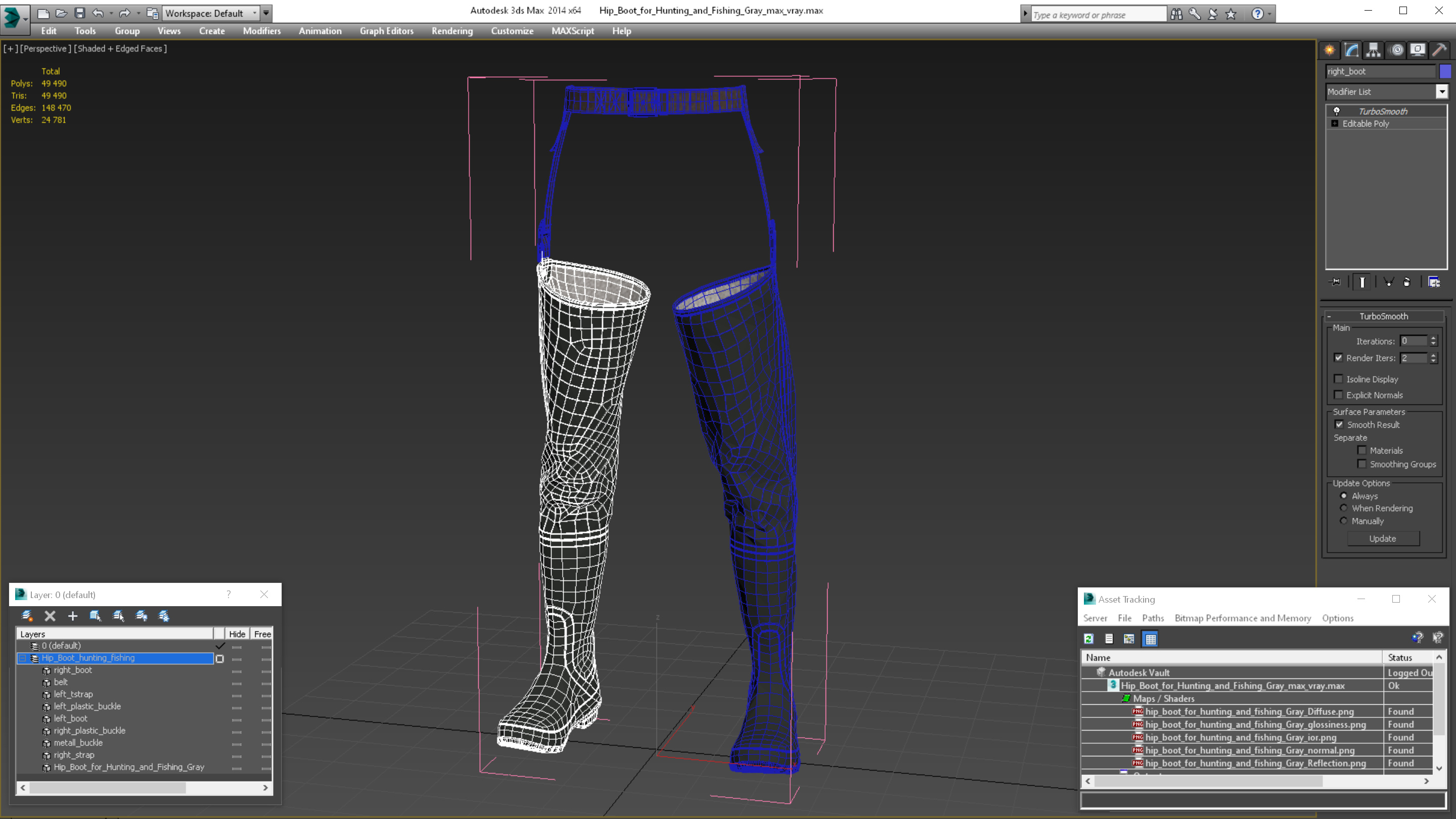Screen dimensions: 1456x819
Task: Click the Configure Modifier Sets icon
Action: 1434,282
